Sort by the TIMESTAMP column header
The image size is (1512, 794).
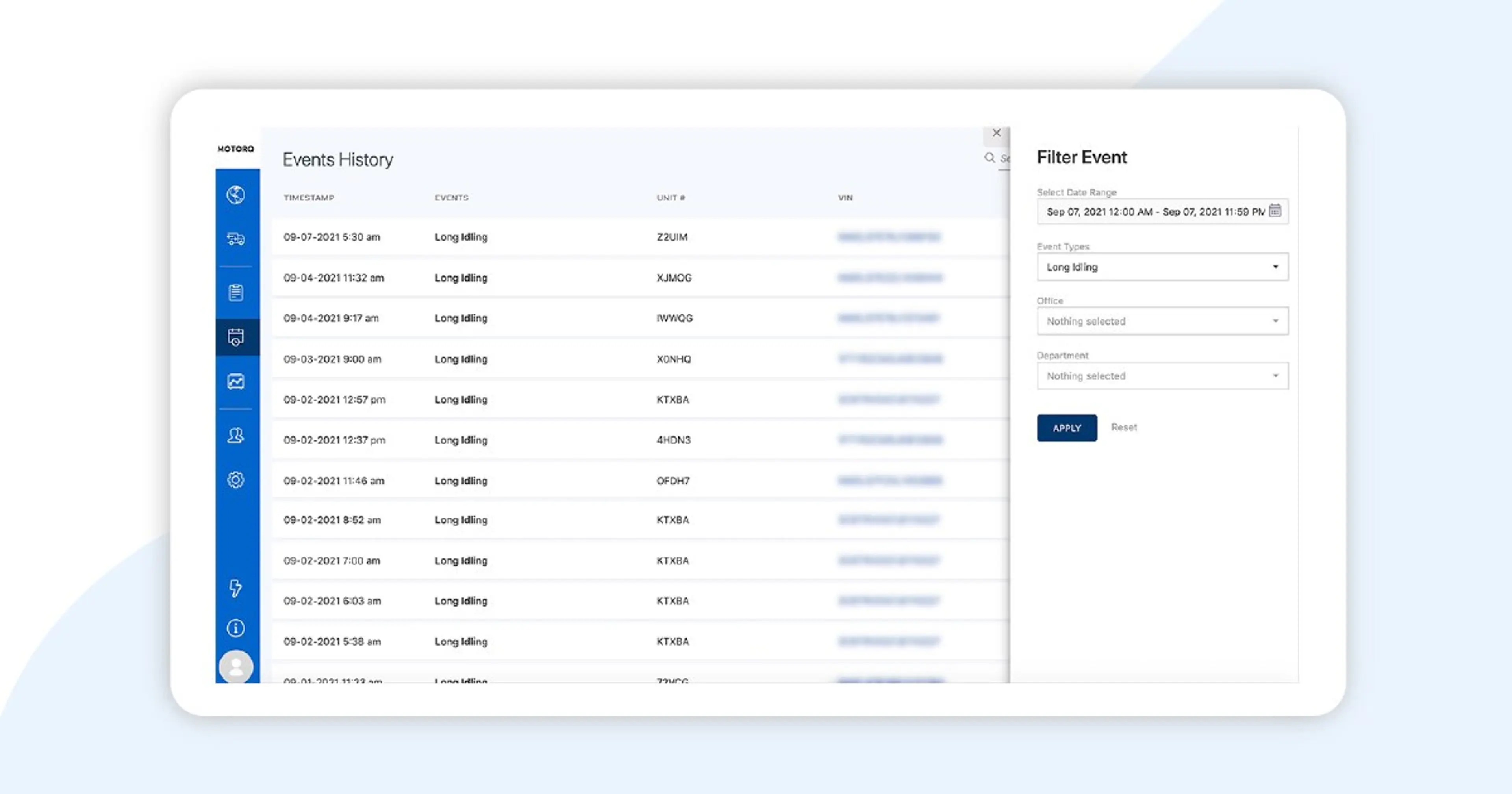(x=309, y=198)
